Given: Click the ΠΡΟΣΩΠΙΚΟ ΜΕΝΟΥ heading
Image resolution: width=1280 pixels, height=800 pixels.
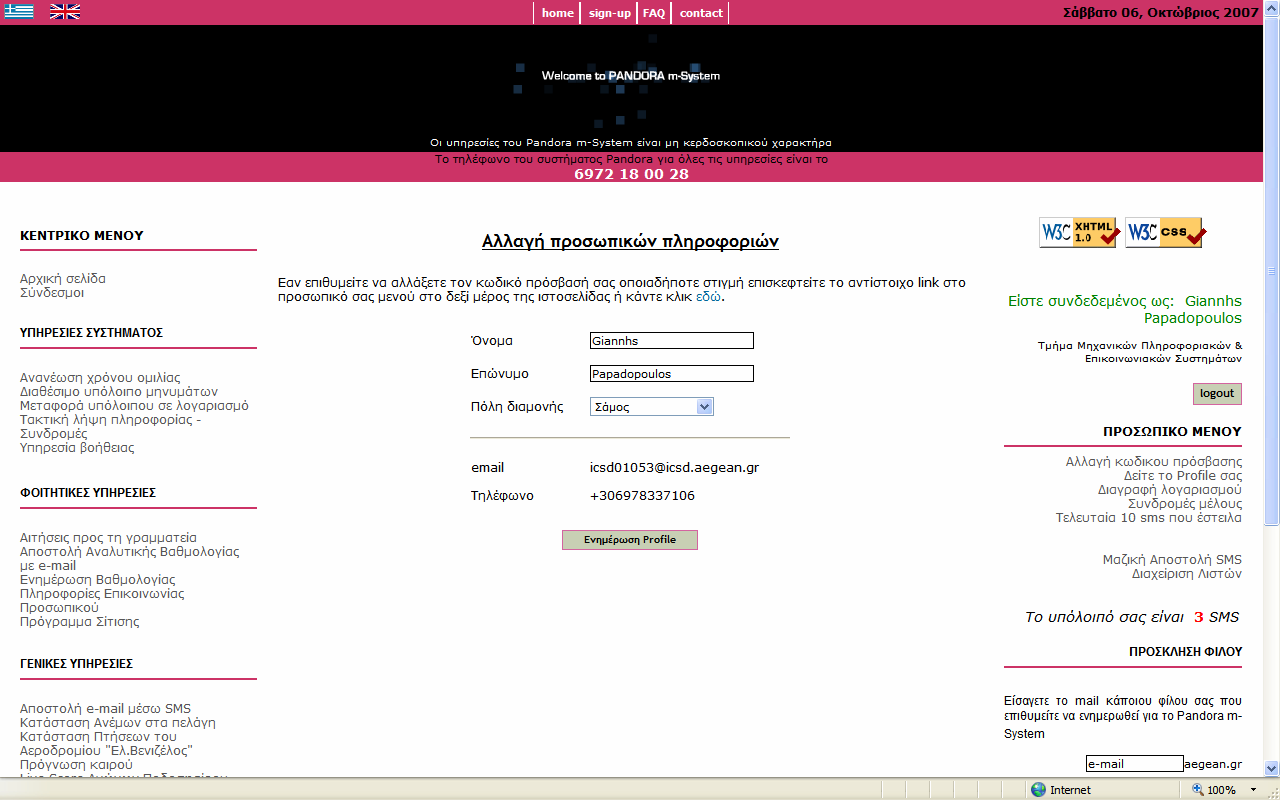Looking at the screenshot, I should point(1172,432).
